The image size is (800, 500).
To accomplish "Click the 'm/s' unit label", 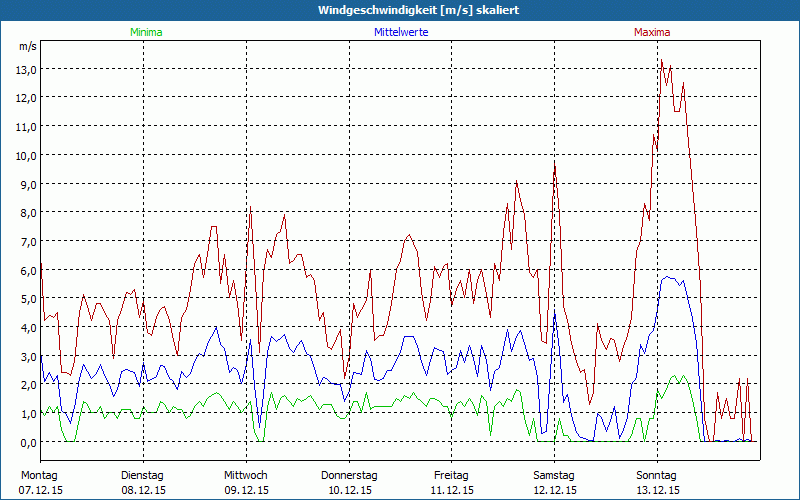I will (x=28, y=46).
